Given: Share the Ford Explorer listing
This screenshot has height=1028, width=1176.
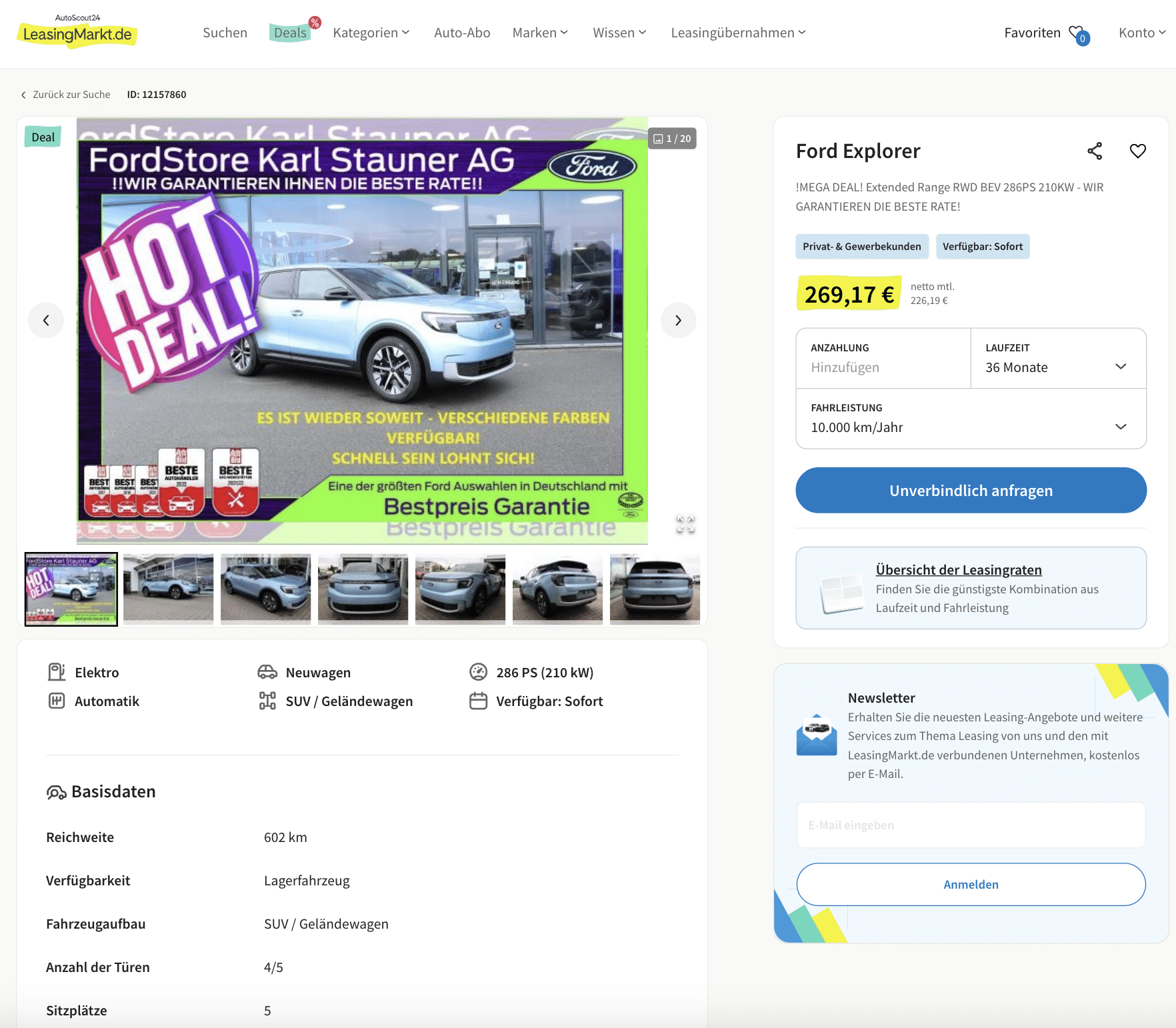Looking at the screenshot, I should pyautogui.click(x=1095, y=151).
